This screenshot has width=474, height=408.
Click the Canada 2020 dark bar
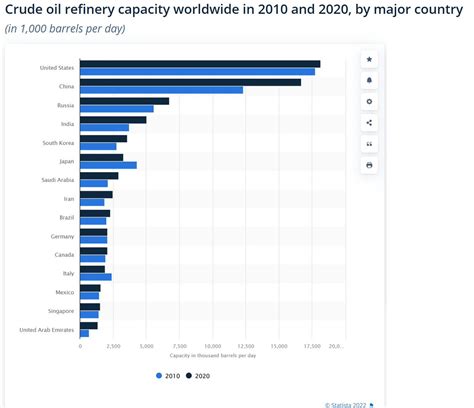[94, 251]
